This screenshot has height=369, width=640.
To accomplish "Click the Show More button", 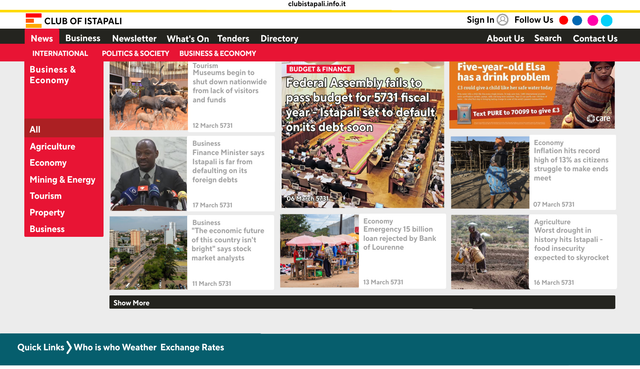I will coord(362,302).
